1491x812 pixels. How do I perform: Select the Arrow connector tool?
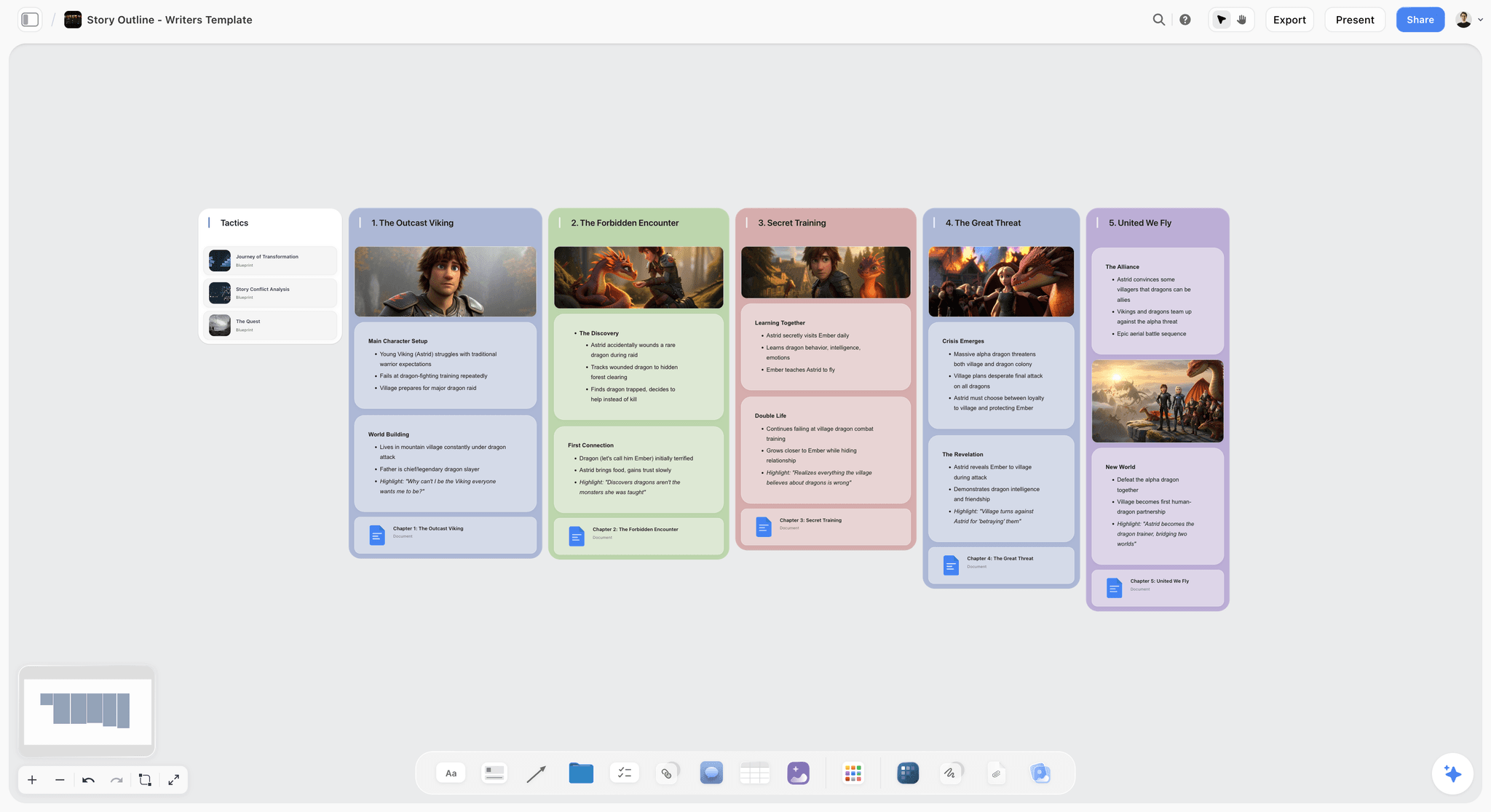537,773
